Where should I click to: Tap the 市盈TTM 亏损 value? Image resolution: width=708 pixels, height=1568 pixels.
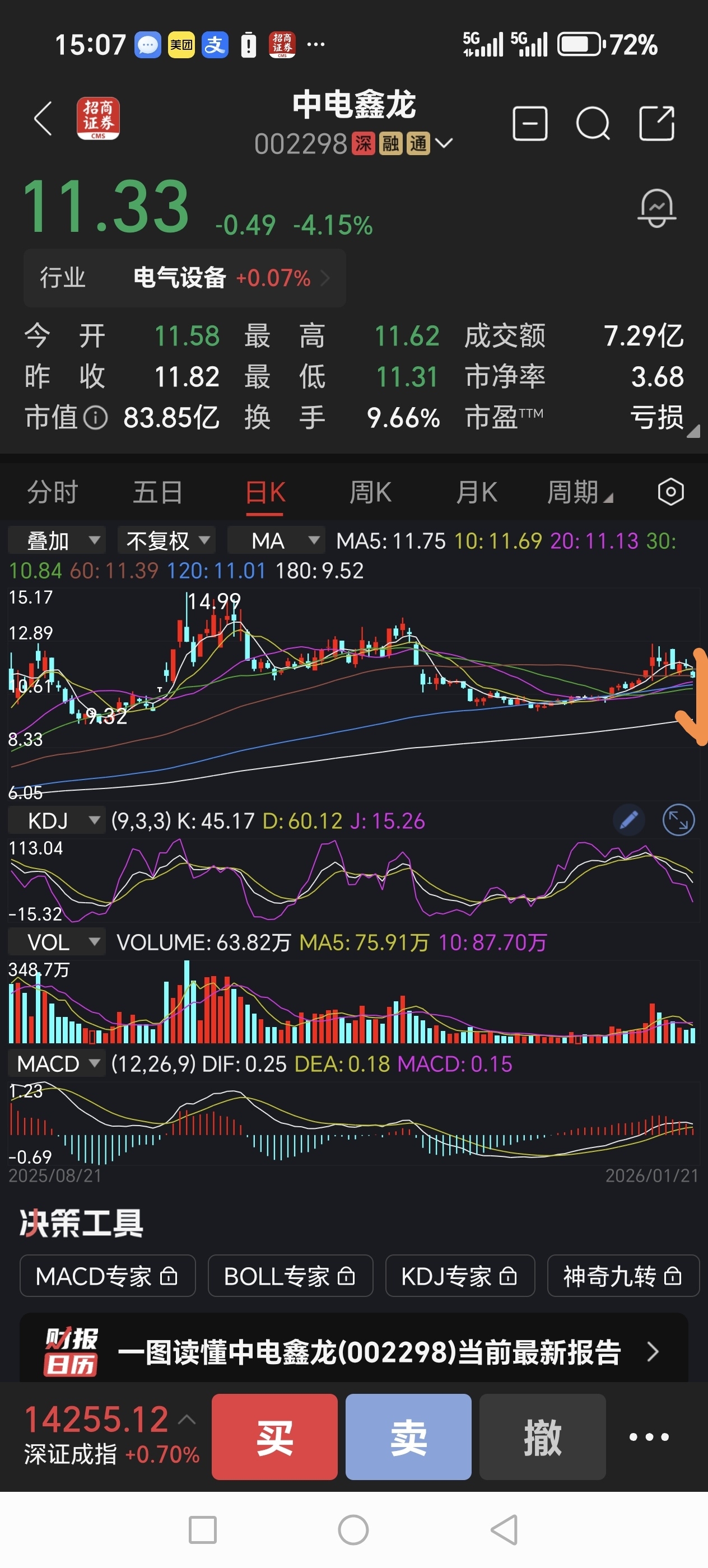click(657, 418)
